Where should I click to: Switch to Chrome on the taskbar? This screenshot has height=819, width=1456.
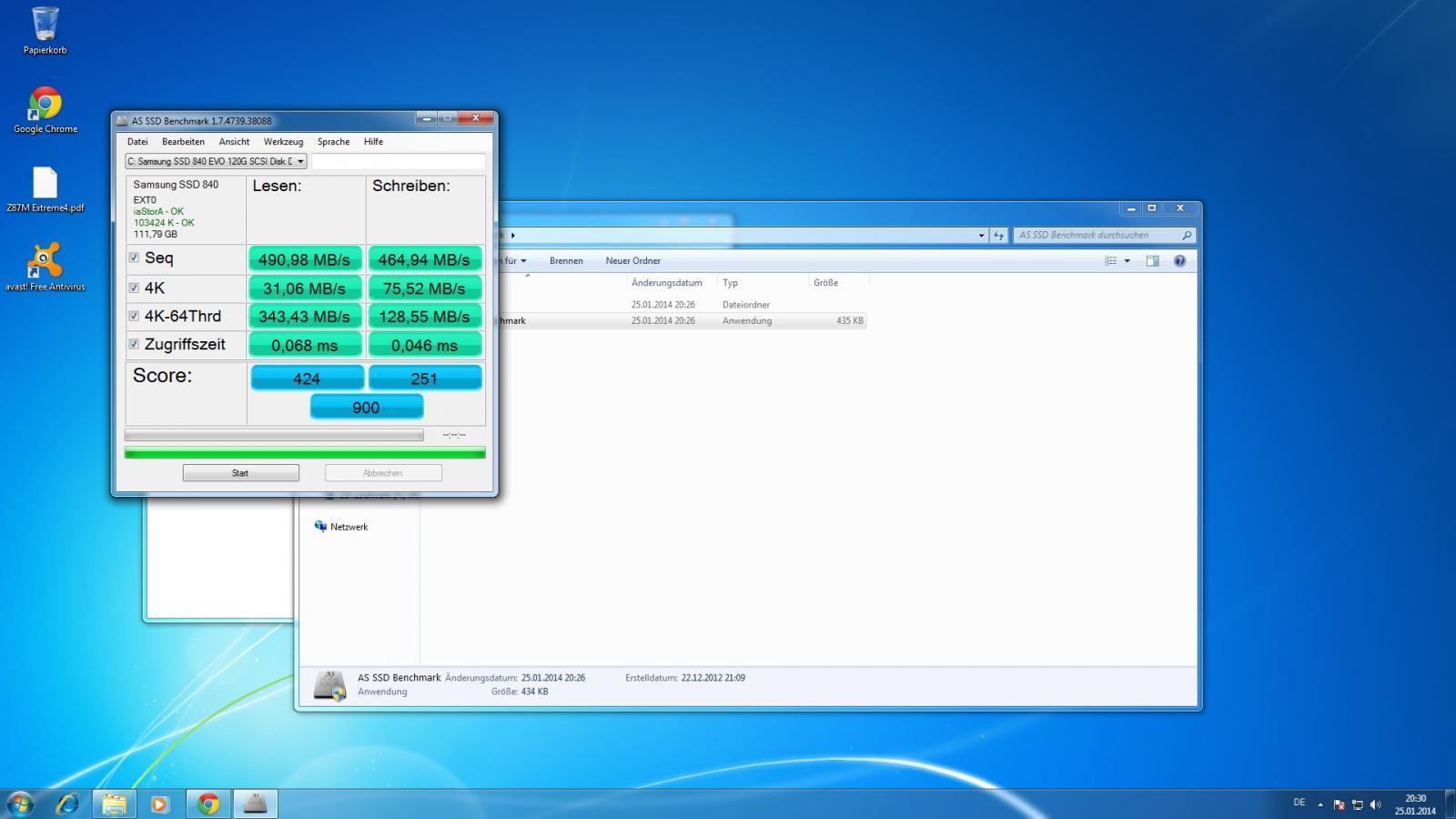208,804
